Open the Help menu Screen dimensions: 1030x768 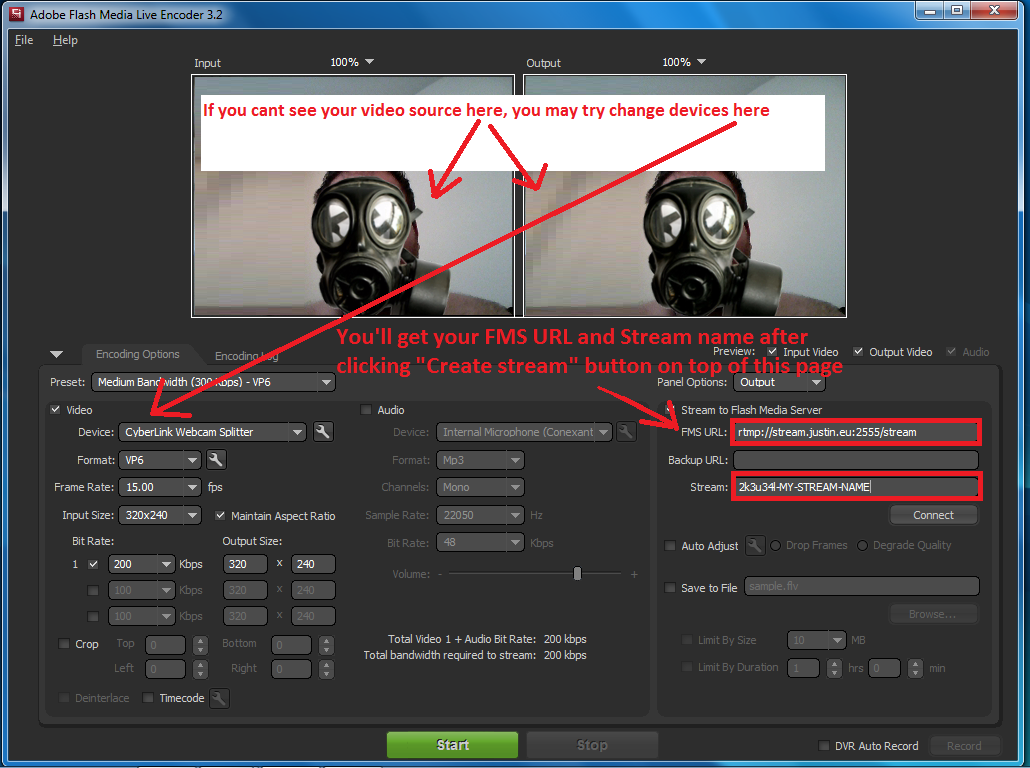[65, 40]
